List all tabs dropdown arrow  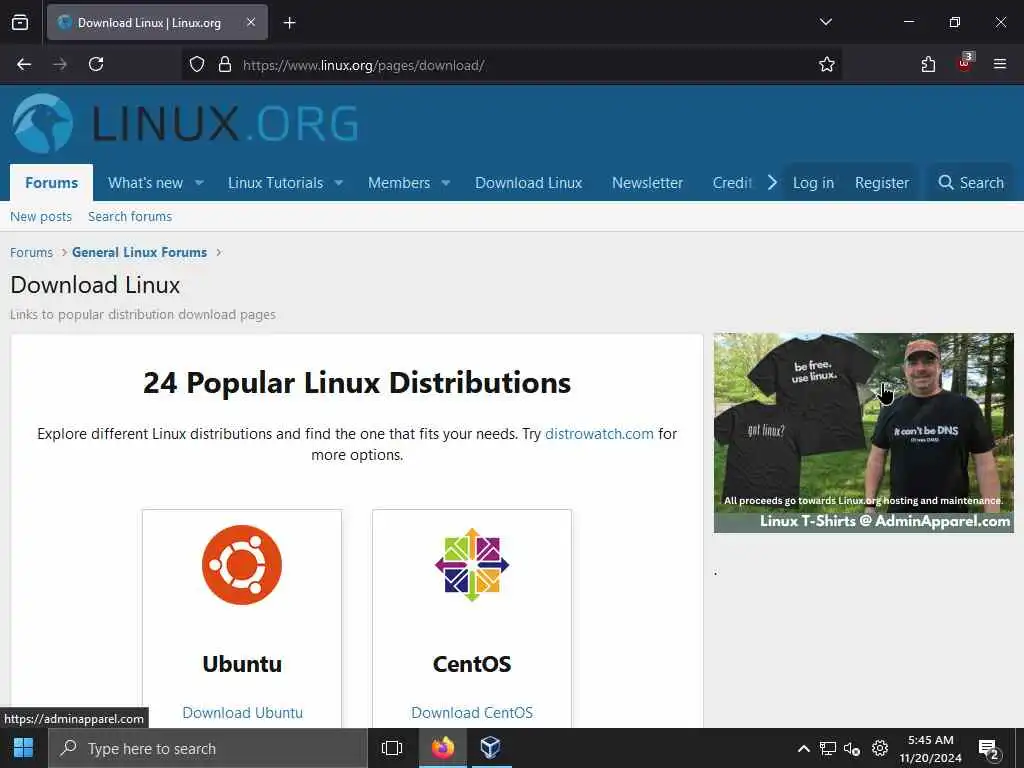pos(825,22)
